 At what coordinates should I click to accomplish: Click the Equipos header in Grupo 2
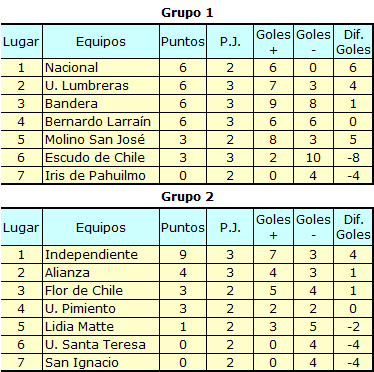coord(101,228)
